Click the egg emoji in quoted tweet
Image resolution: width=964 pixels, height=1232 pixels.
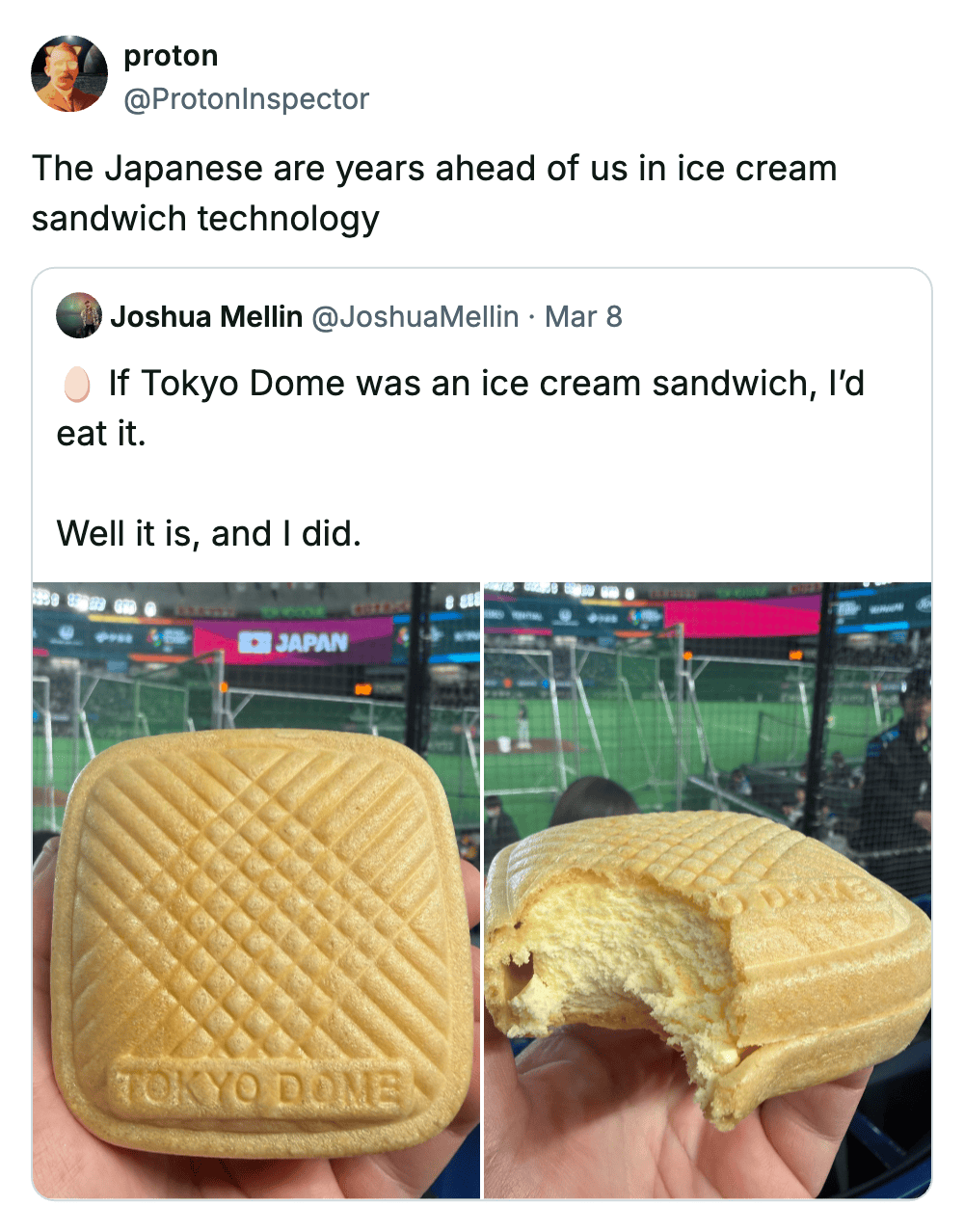click(76, 384)
